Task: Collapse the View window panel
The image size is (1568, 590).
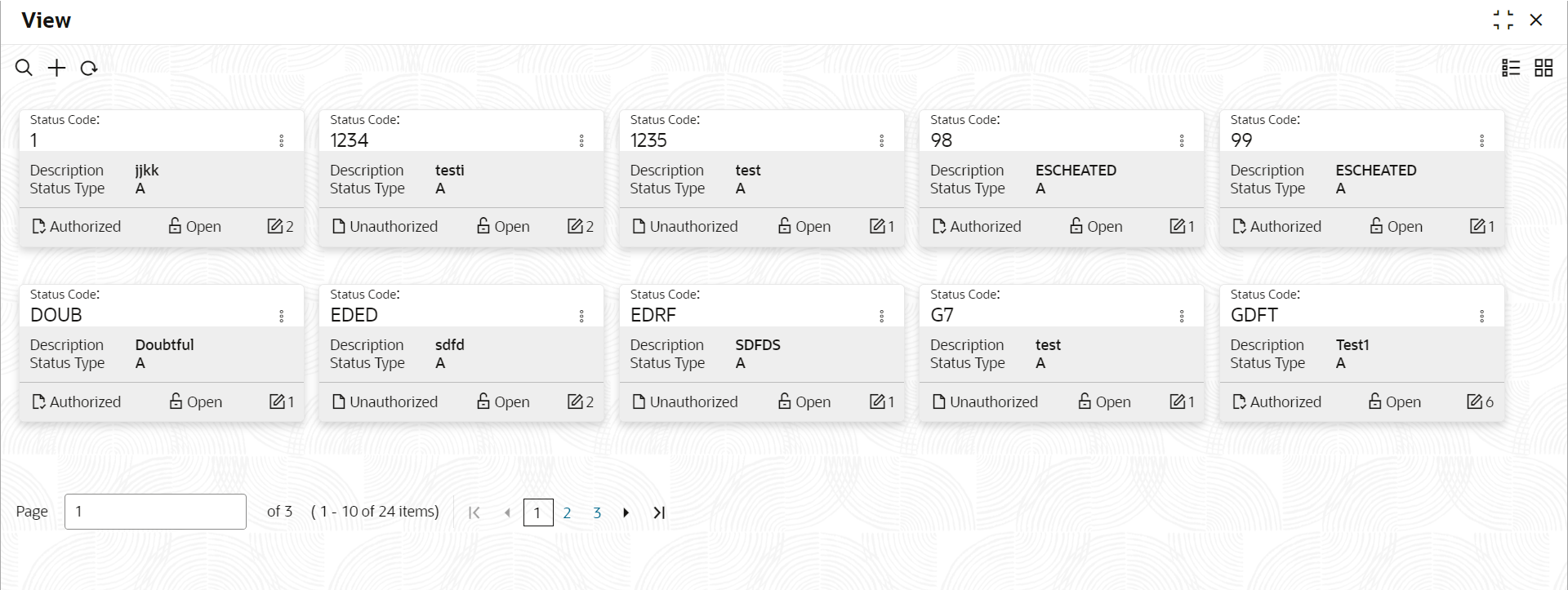Action: [1503, 20]
